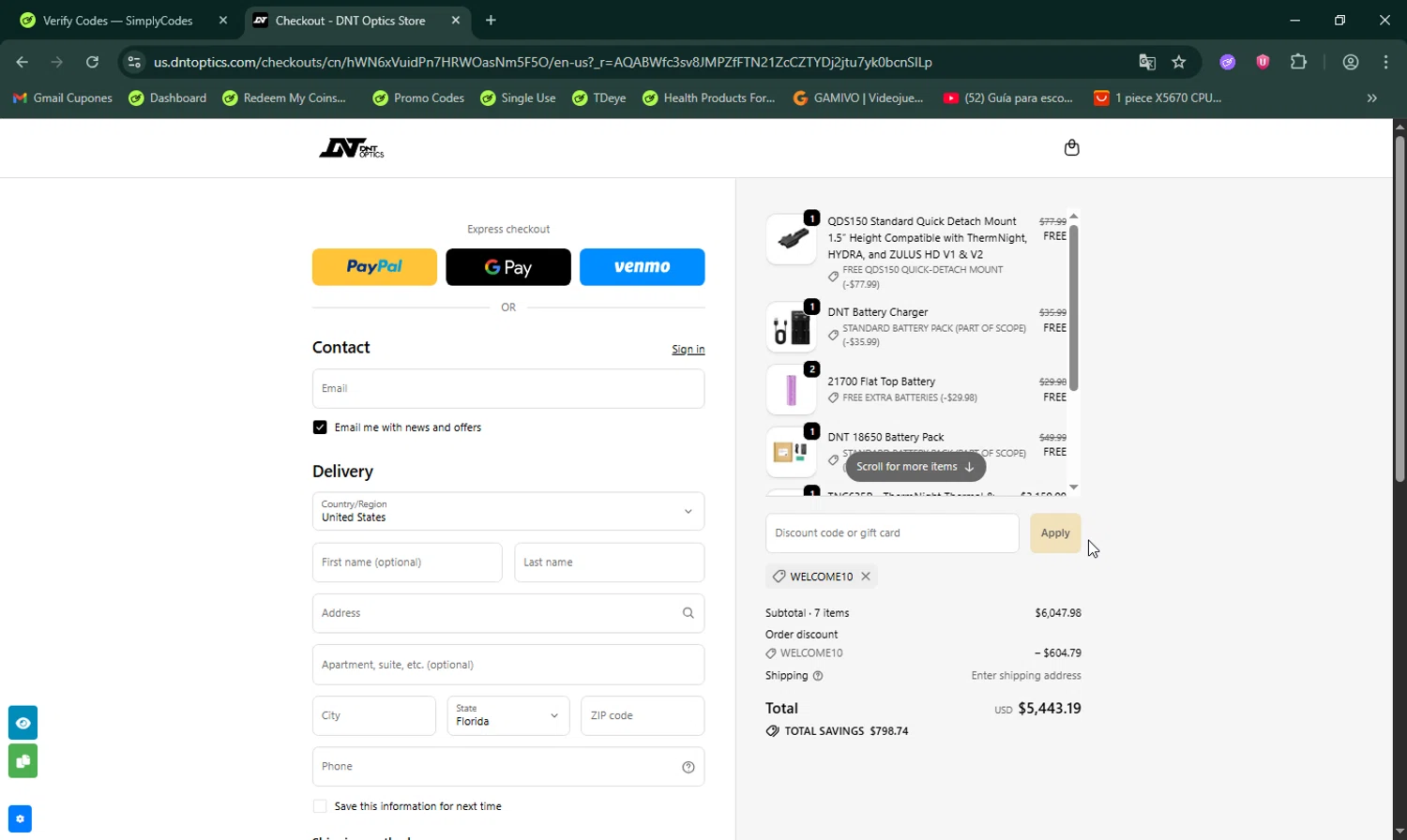Click the order items list up arrow
Viewport: 1407px width, 840px height.
1074,215
